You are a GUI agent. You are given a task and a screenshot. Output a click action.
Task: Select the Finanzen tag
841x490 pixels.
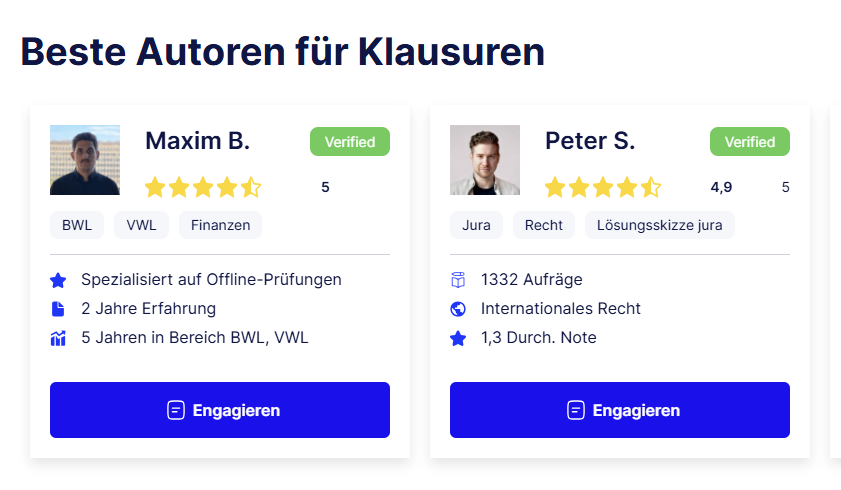(x=221, y=225)
